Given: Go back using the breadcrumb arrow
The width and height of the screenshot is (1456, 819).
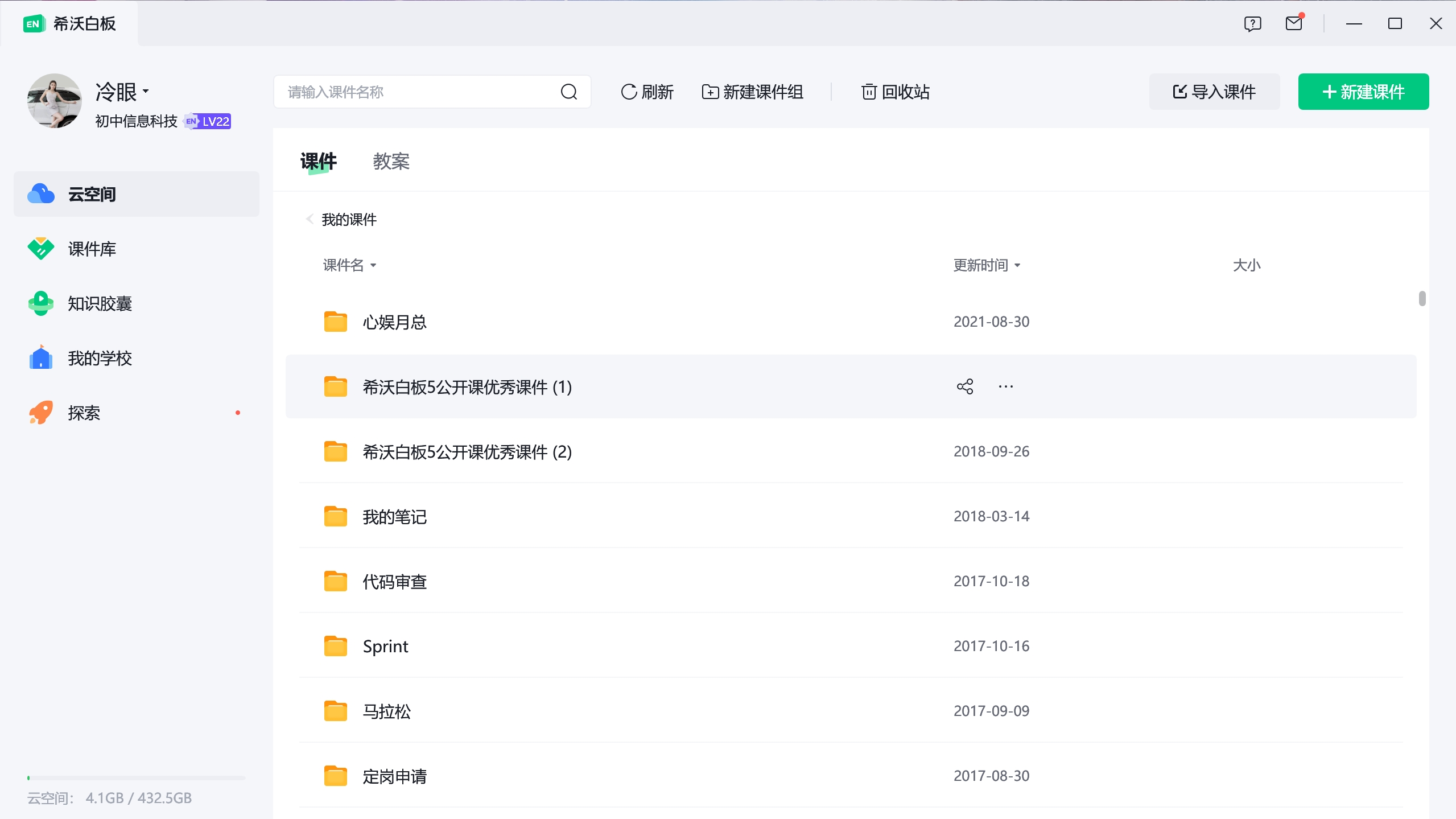Looking at the screenshot, I should click(310, 219).
